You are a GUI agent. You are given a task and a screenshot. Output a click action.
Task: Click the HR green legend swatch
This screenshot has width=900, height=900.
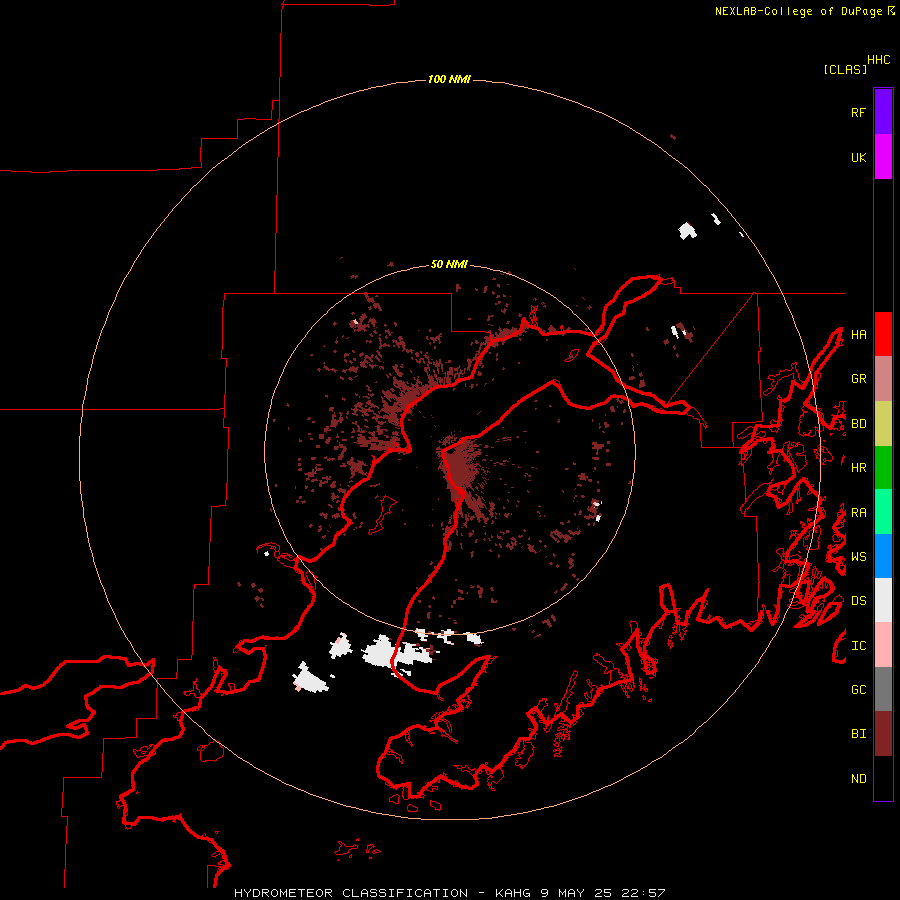click(x=883, y=468)
